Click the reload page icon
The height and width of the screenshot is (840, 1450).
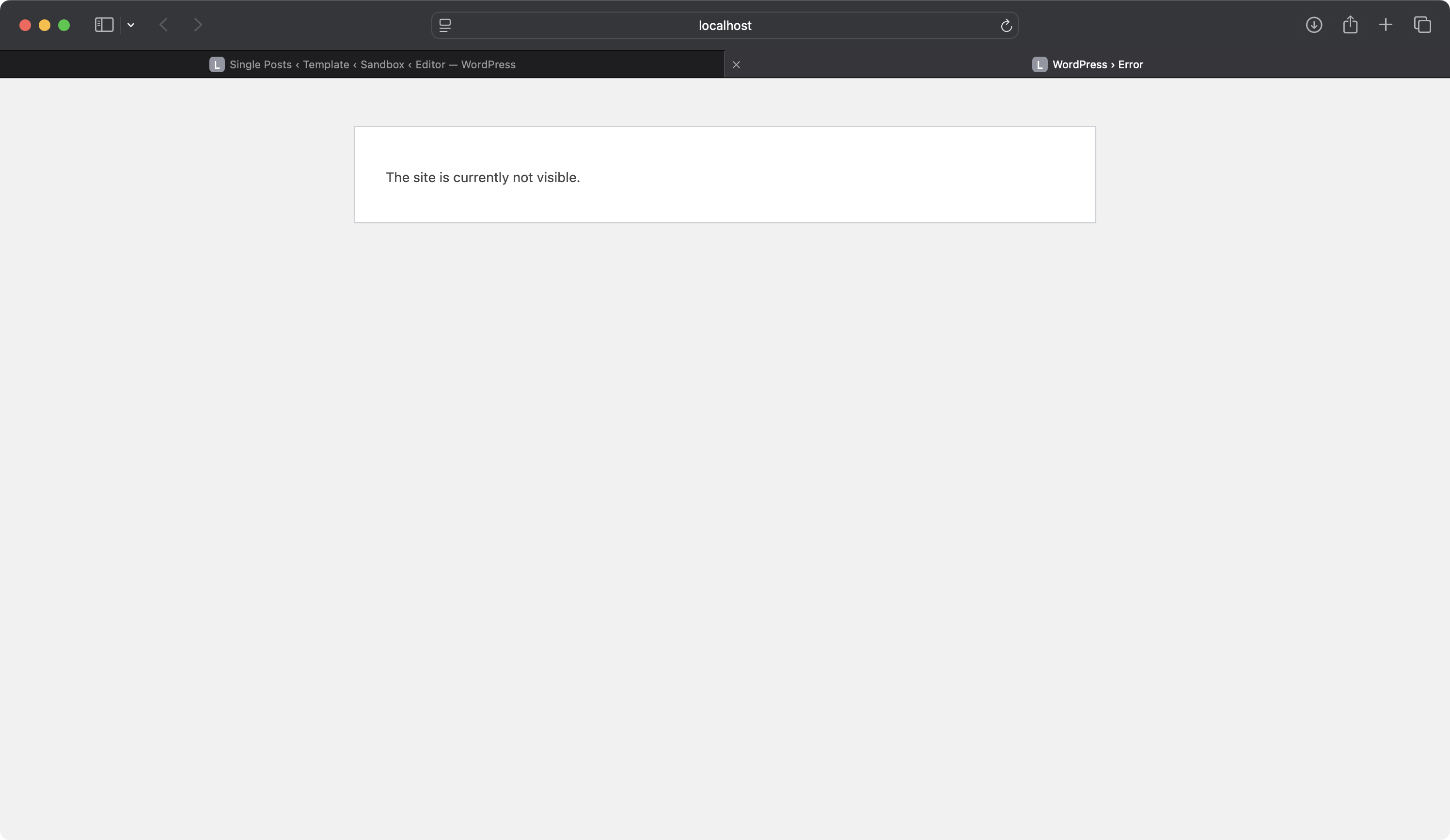tap(1007, 25)
